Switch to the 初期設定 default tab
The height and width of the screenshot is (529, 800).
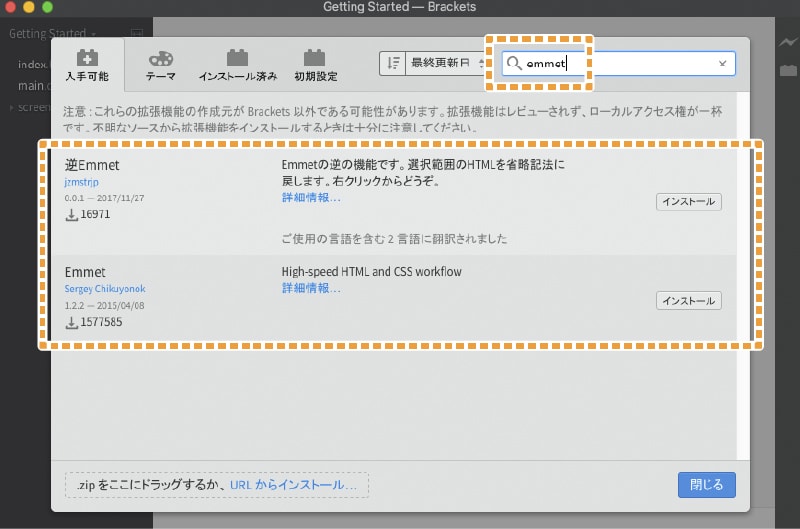click(x=315, y=65)
